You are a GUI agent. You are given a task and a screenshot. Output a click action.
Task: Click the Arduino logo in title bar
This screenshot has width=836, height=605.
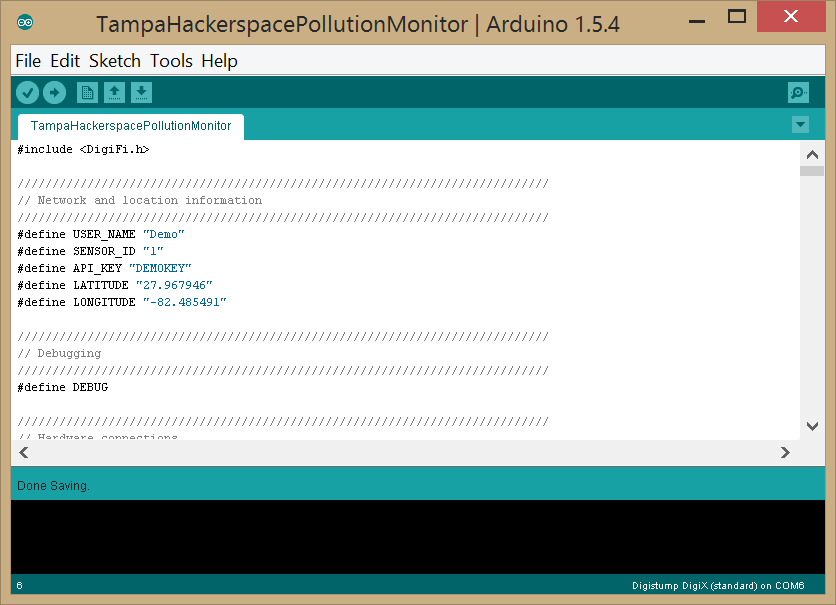coord(25,22)
